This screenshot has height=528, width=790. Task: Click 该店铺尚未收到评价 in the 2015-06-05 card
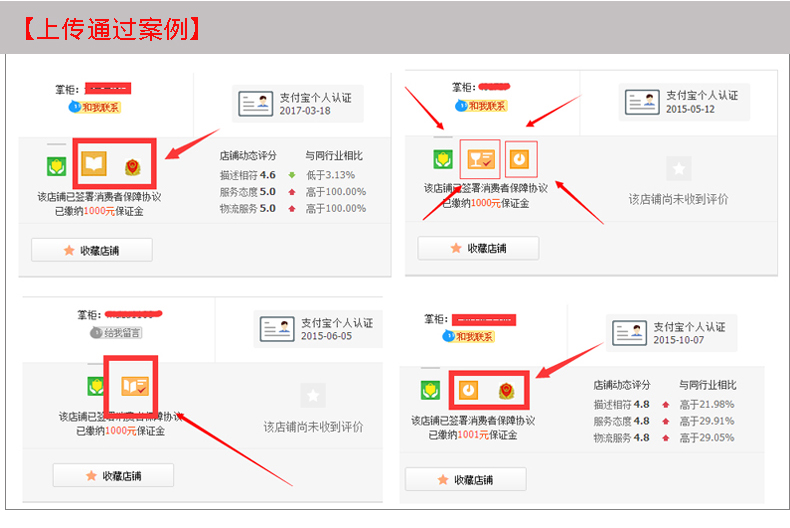(x=313, y=427)
